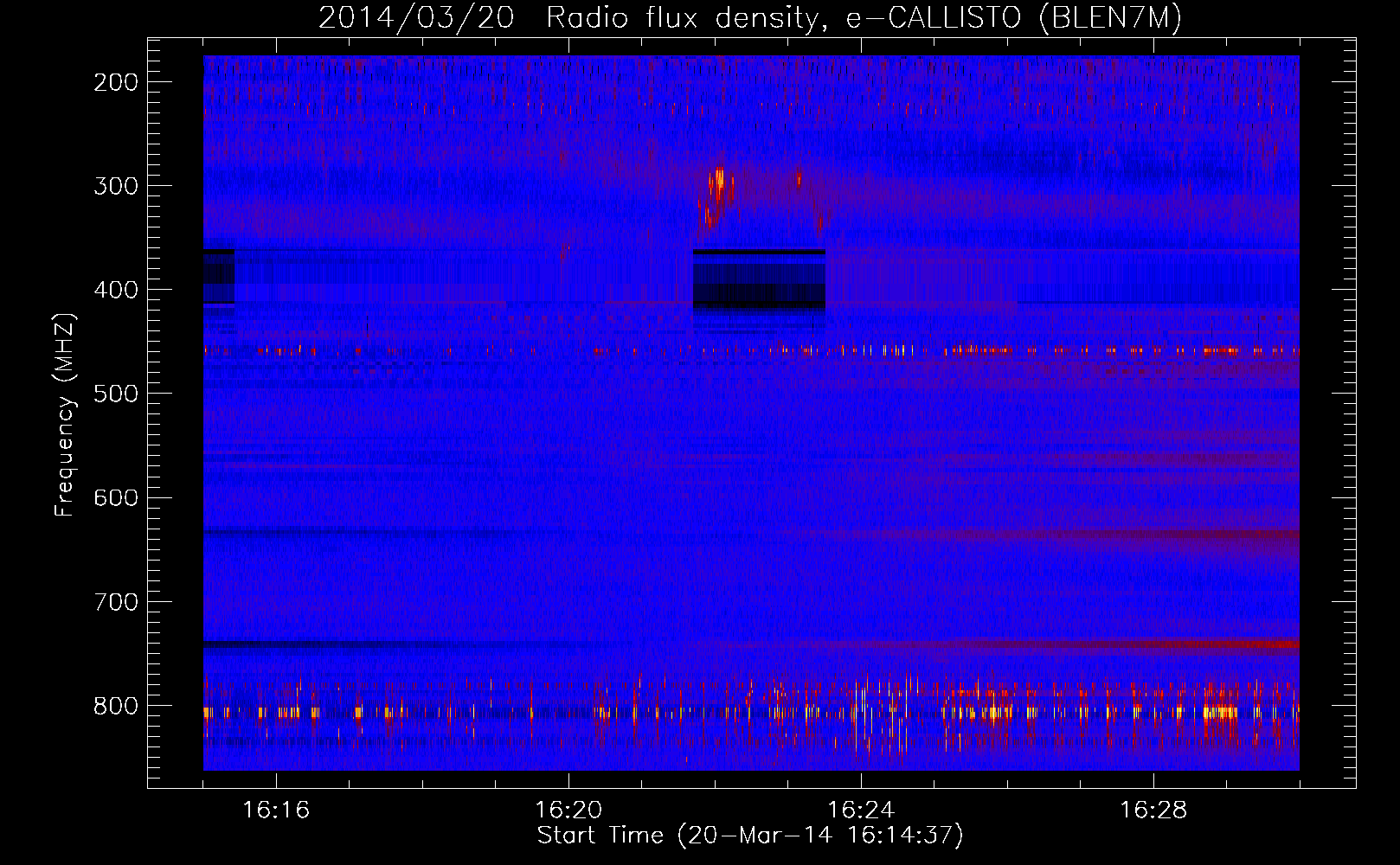
Task: Click the 600 frequency tick label
Action: click(x=116, y=497)
